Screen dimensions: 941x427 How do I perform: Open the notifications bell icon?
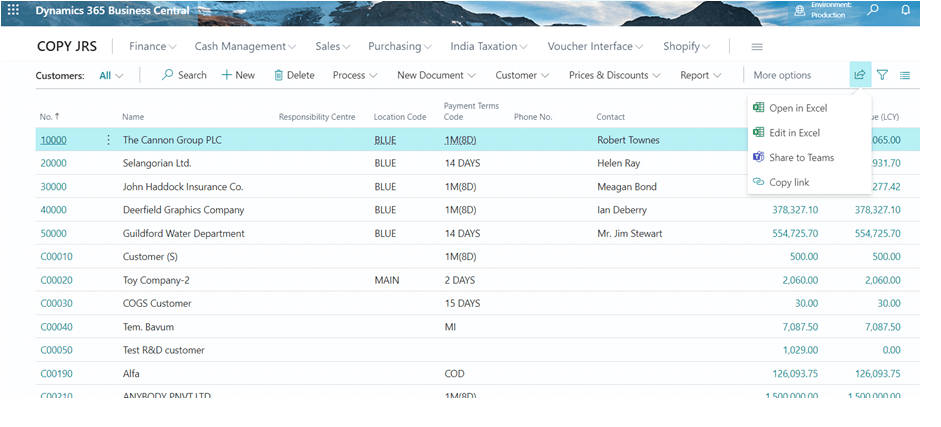[x=906, y=10]
